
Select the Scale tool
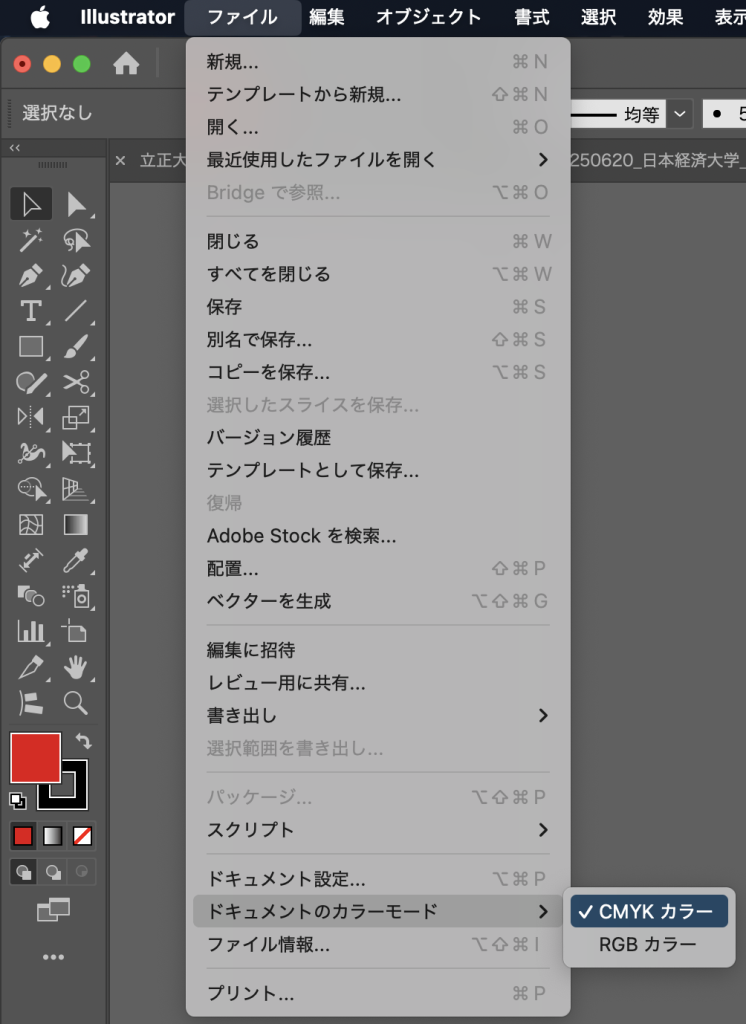[76, 417]
